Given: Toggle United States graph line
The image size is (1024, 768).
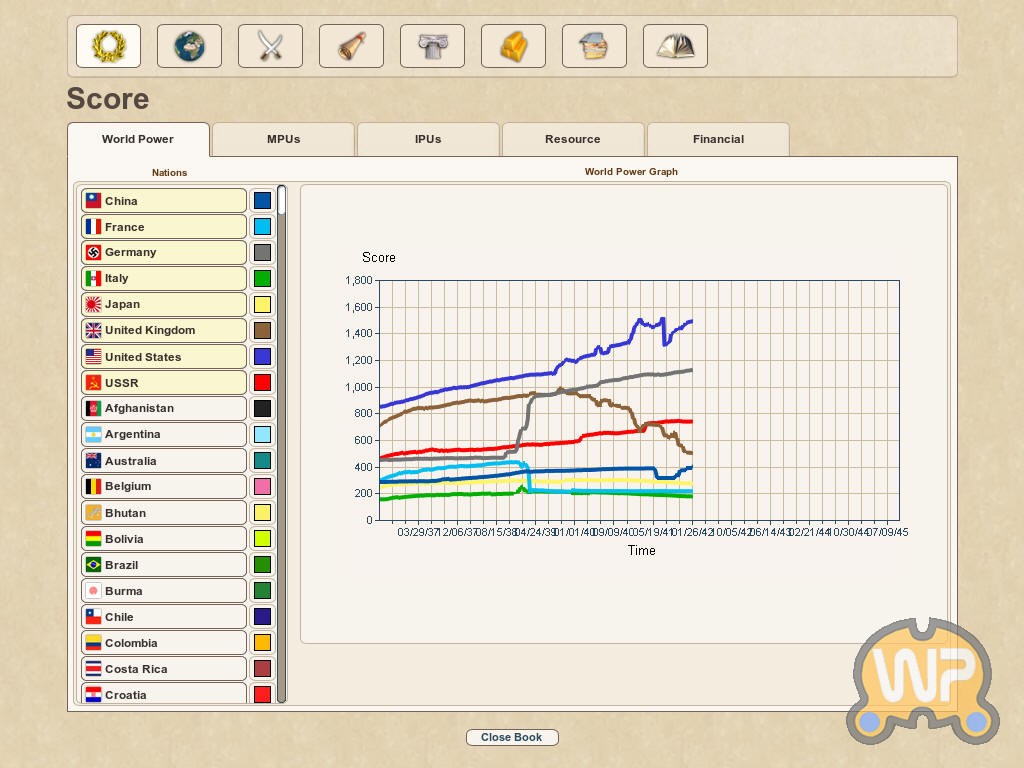Looking at the screenshot, I should [164, 357].
